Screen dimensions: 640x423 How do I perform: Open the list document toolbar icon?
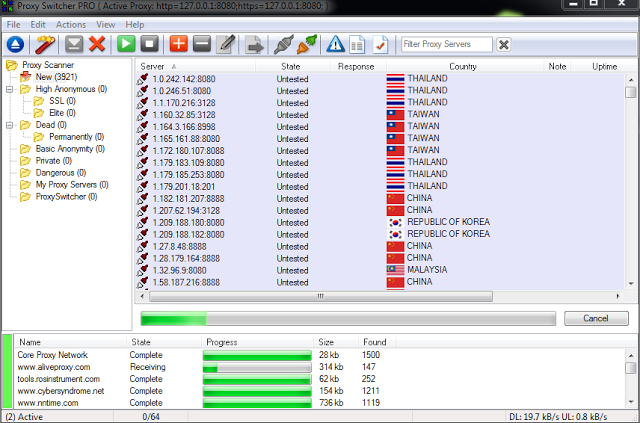pos(357,44)
